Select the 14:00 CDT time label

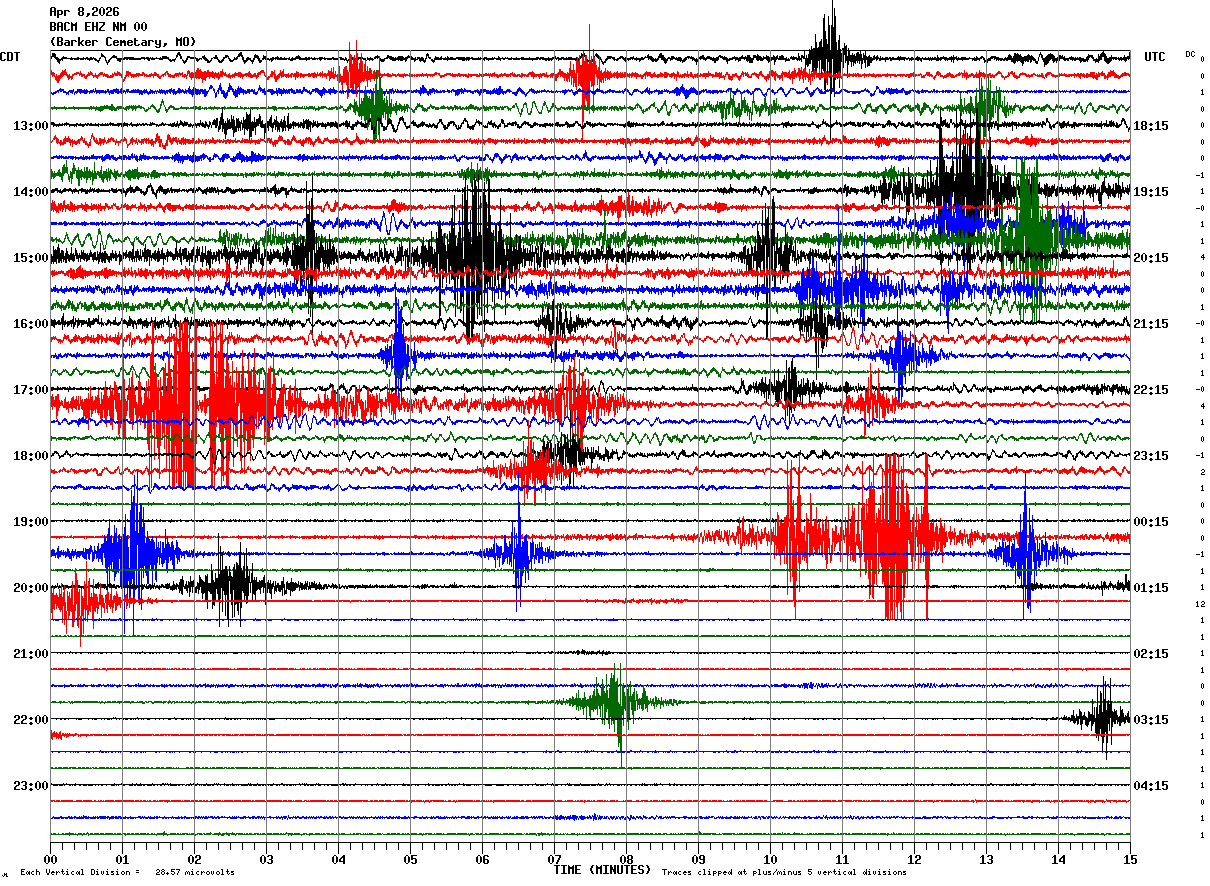pyautogui.click(x=31, y=192)
